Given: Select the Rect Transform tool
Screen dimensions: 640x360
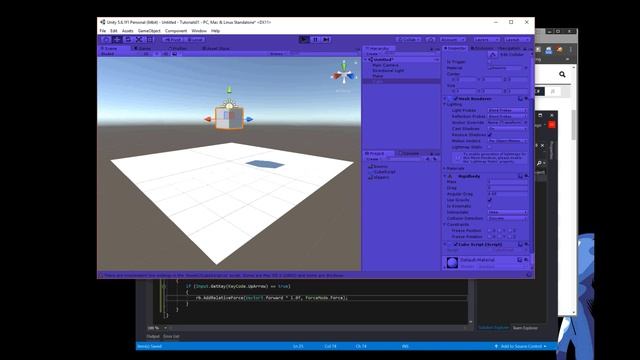Looking at the screenshot, I should [x=150, y=40].
